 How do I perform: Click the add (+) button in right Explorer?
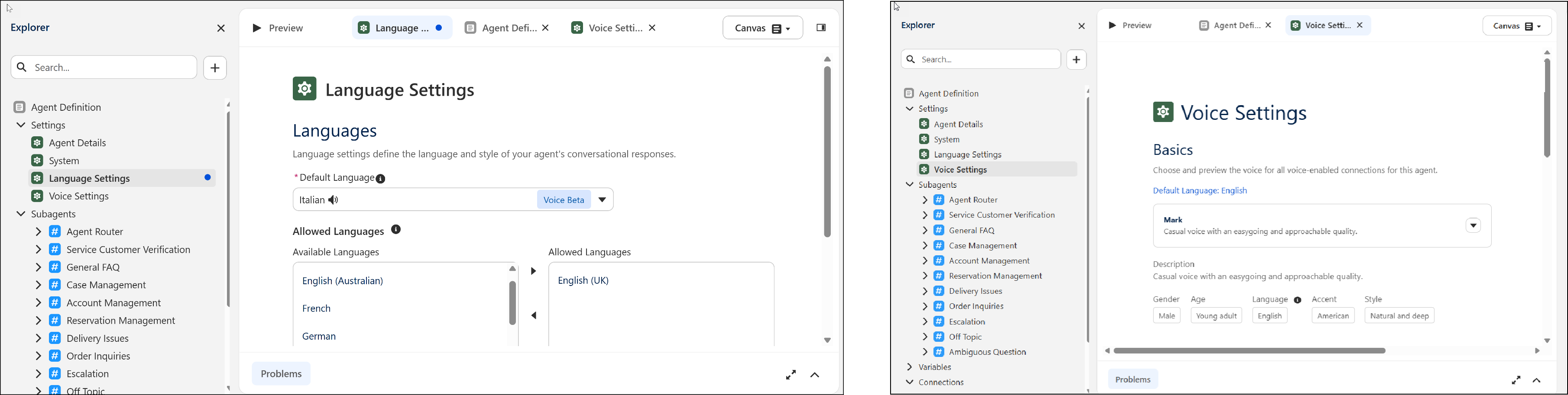[x=1076, y=60]
